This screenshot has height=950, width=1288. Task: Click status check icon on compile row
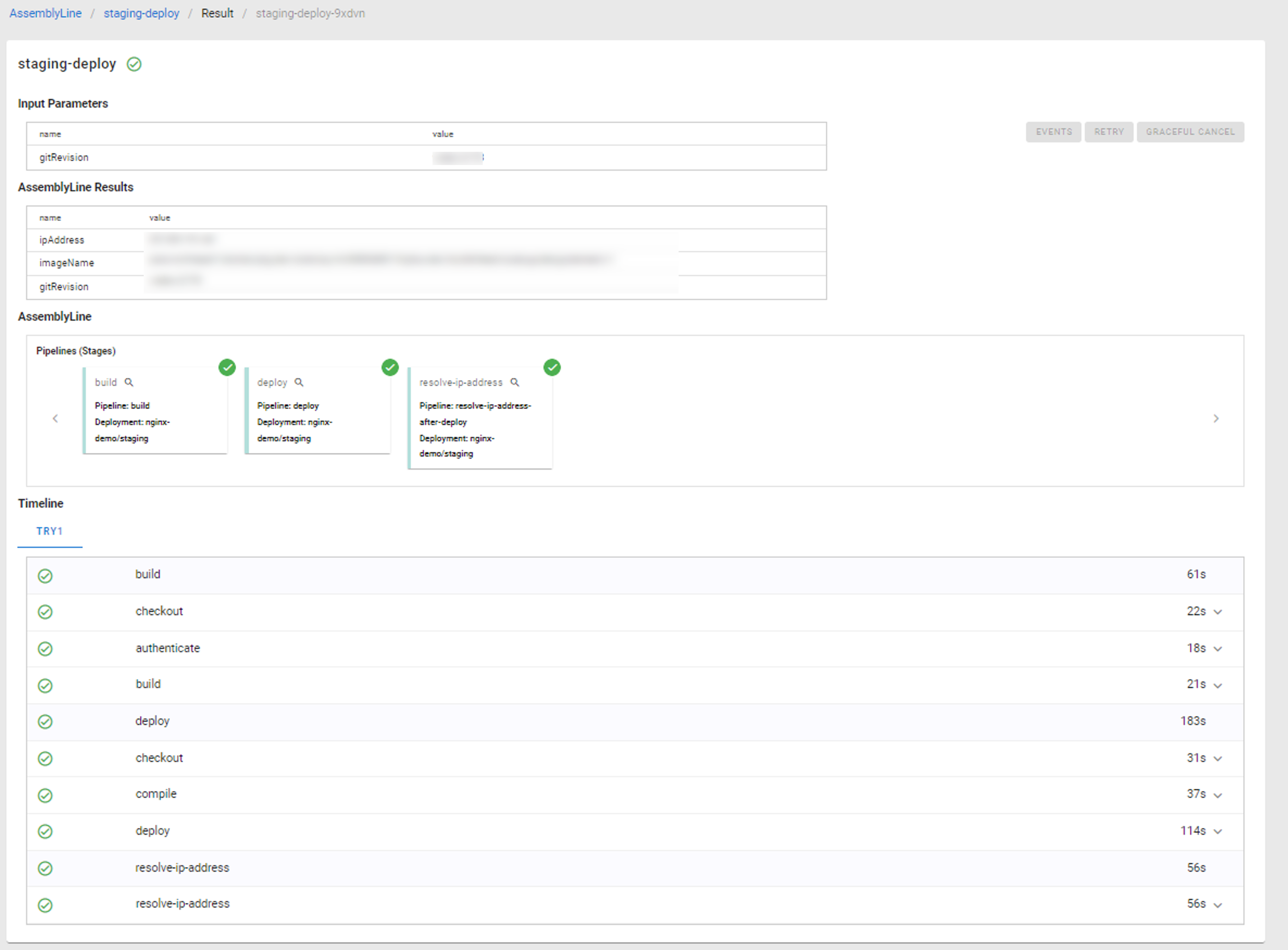pos(46,795)
